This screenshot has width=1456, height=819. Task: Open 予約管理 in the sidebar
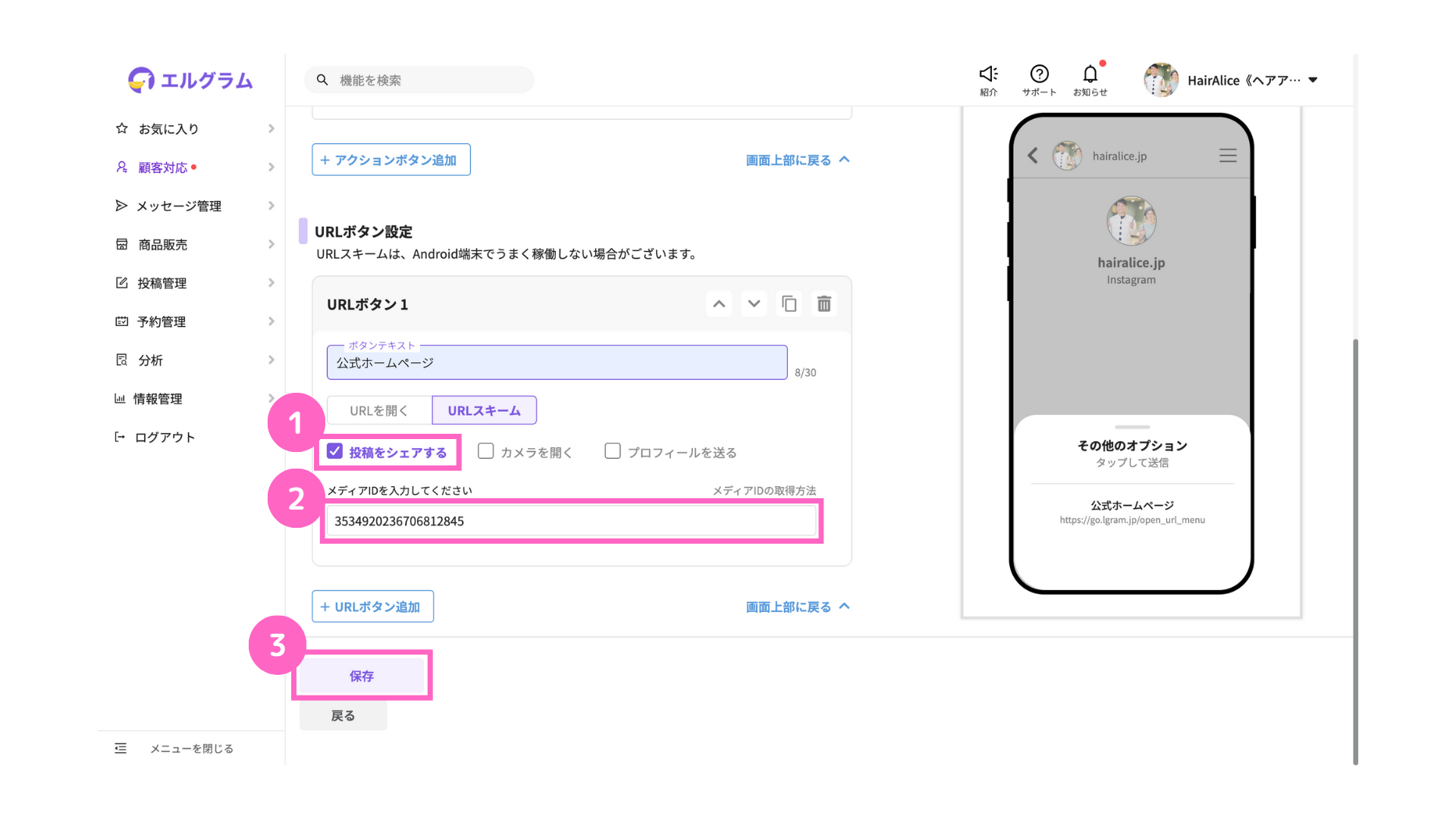point(162,322)
